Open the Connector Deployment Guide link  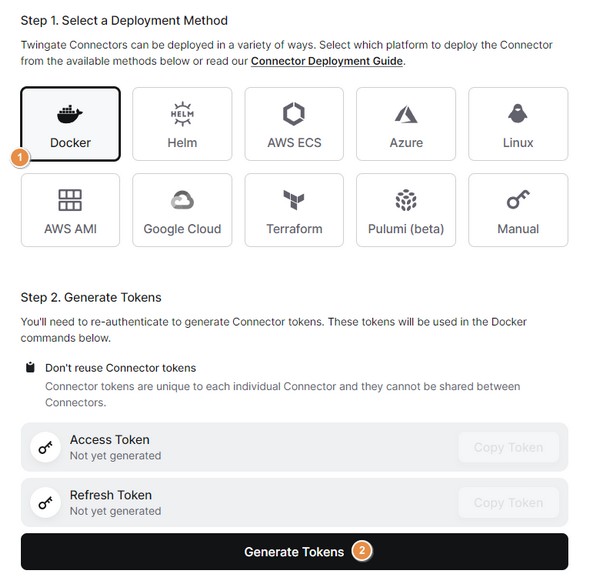click(x=327, y=61)
